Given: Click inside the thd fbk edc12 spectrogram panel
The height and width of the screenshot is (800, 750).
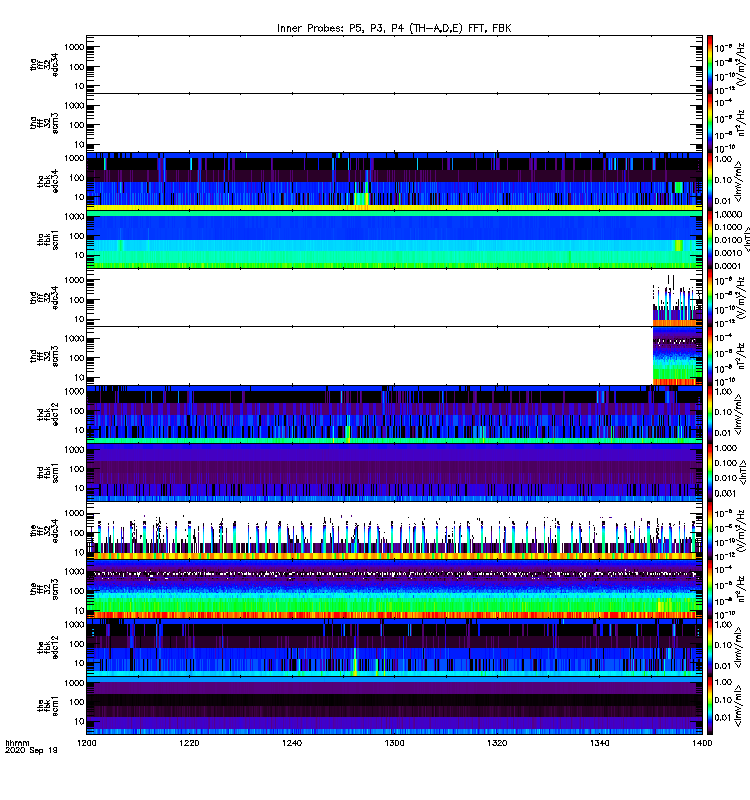Looking at the screenshot, I should click(x=394, y=414).
